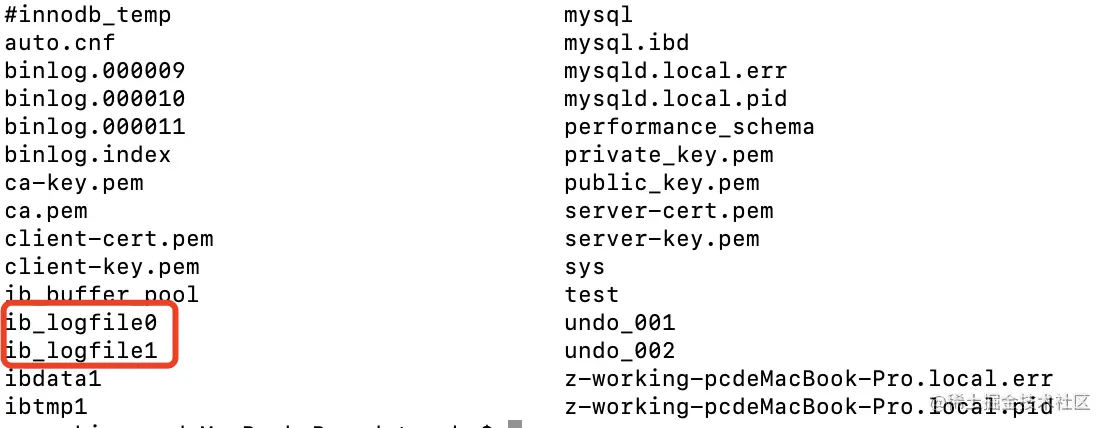Click the server-cert.pem file name
The image size is (1106, 428).
coord(669,211)
